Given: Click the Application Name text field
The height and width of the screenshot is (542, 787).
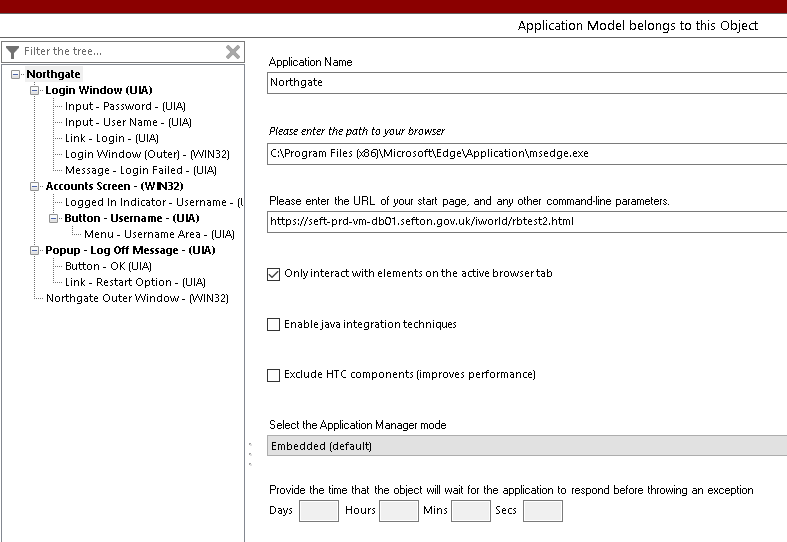Looking at the screenshot, I should point(527,83).
